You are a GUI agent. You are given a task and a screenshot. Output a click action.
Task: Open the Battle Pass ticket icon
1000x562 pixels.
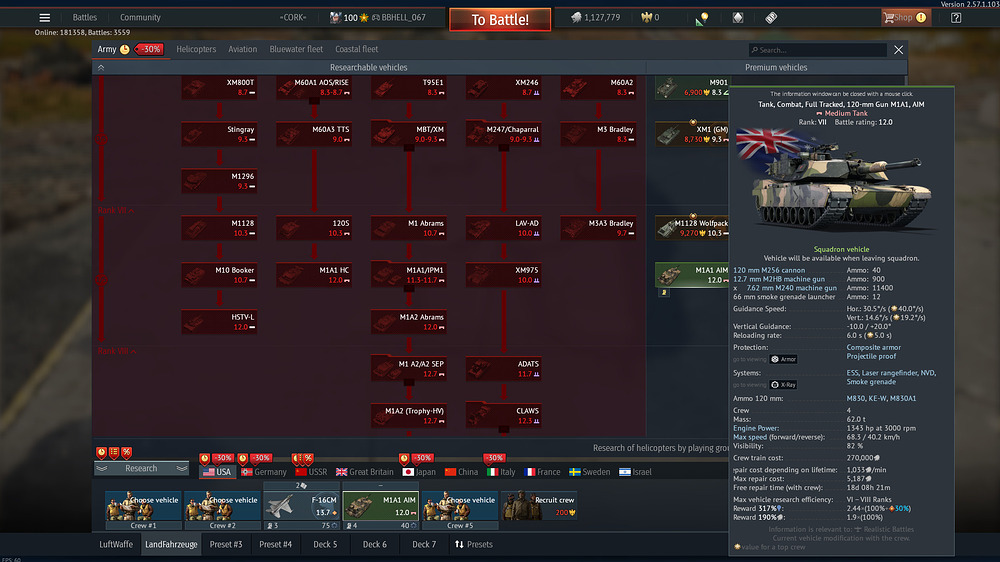coord(771,18)
